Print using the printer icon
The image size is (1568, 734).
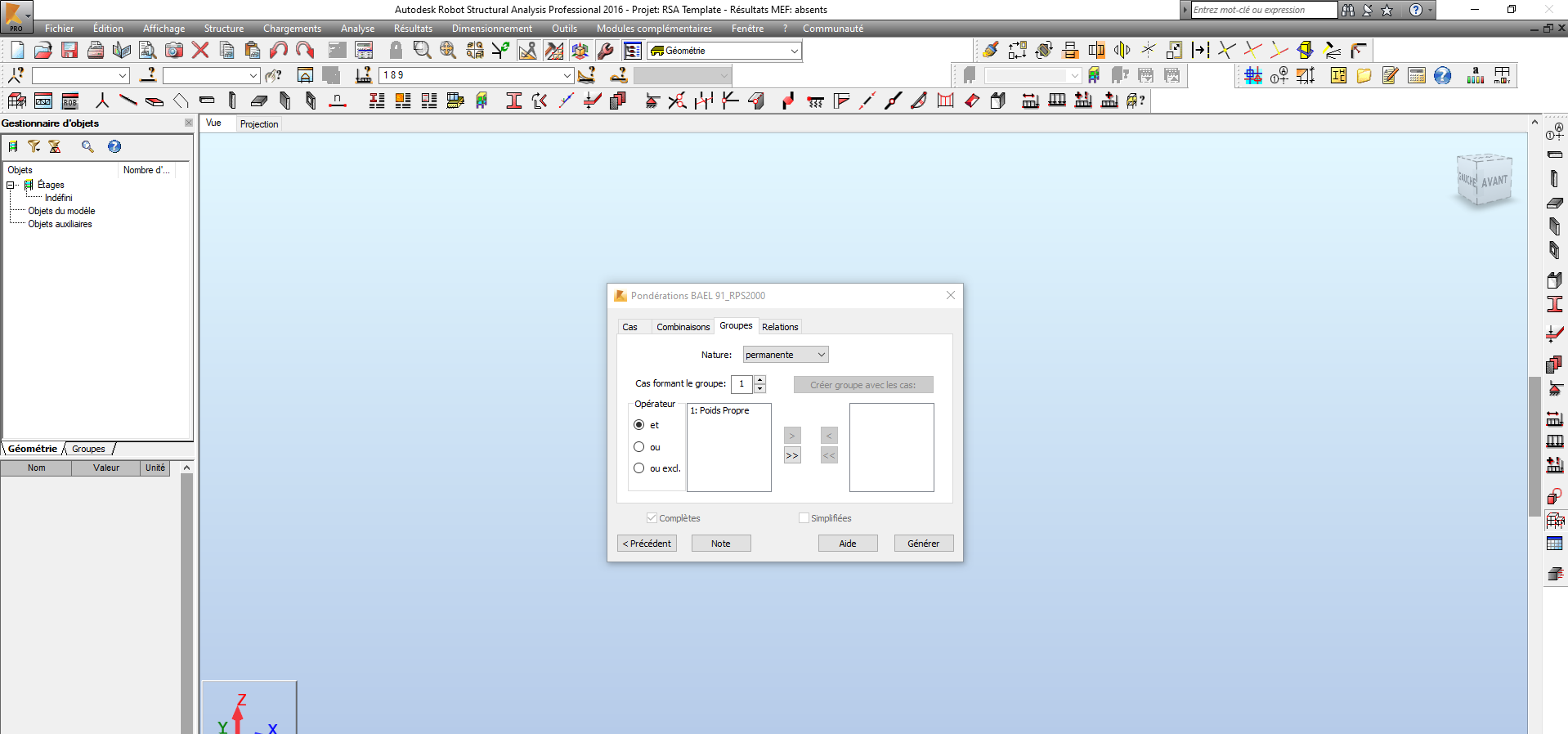[x=96, y=50]
